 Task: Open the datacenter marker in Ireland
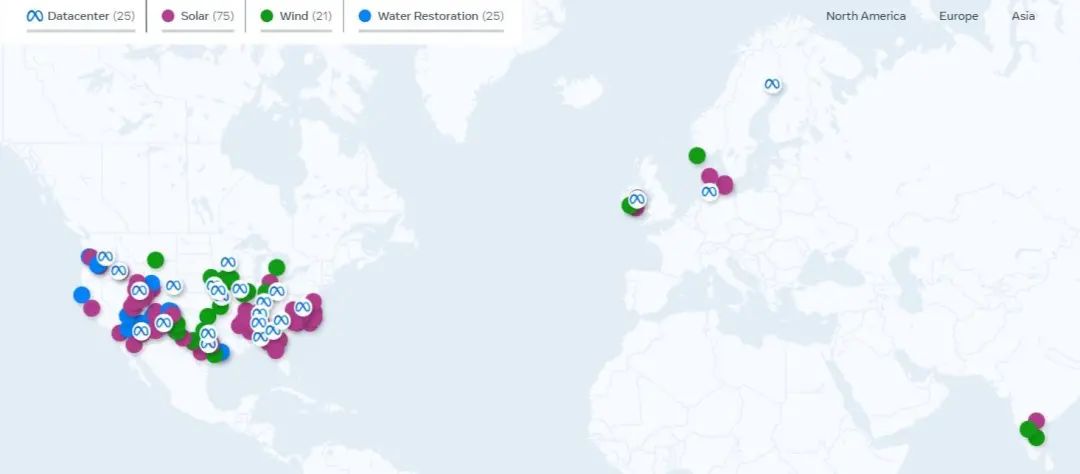[638, 199]
